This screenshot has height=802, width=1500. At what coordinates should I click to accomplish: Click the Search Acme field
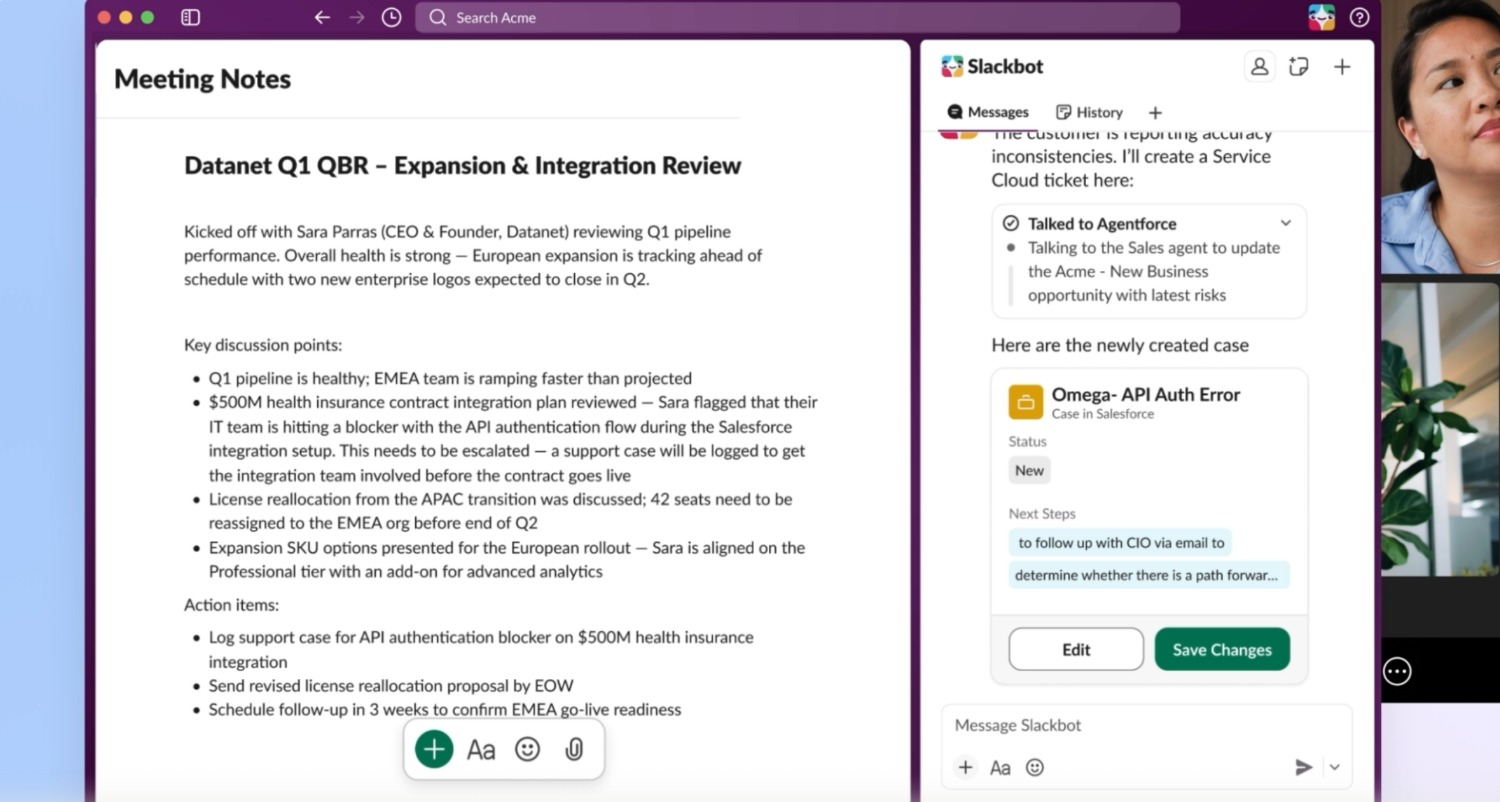point(797,17)
